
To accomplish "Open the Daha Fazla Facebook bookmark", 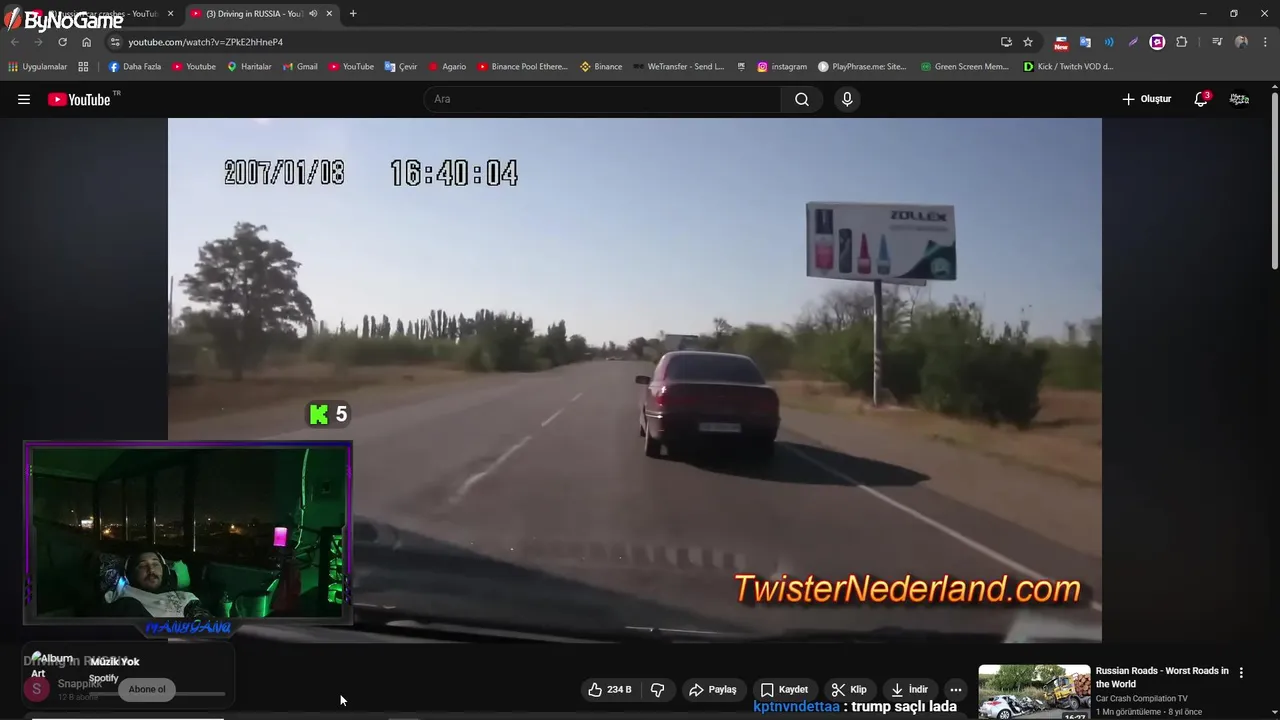I will (134, 67).
